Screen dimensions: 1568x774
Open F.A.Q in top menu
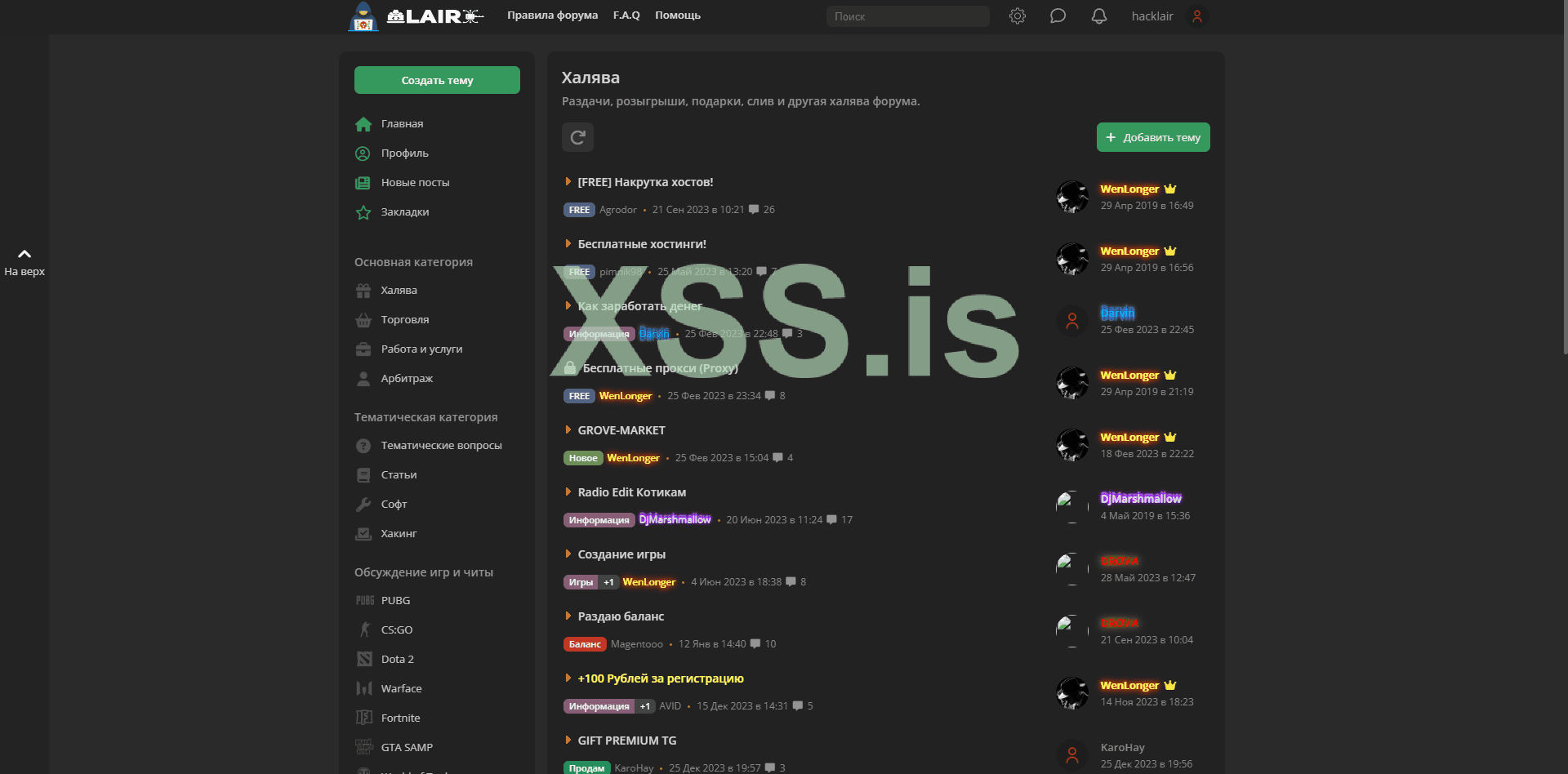[626, 16]
